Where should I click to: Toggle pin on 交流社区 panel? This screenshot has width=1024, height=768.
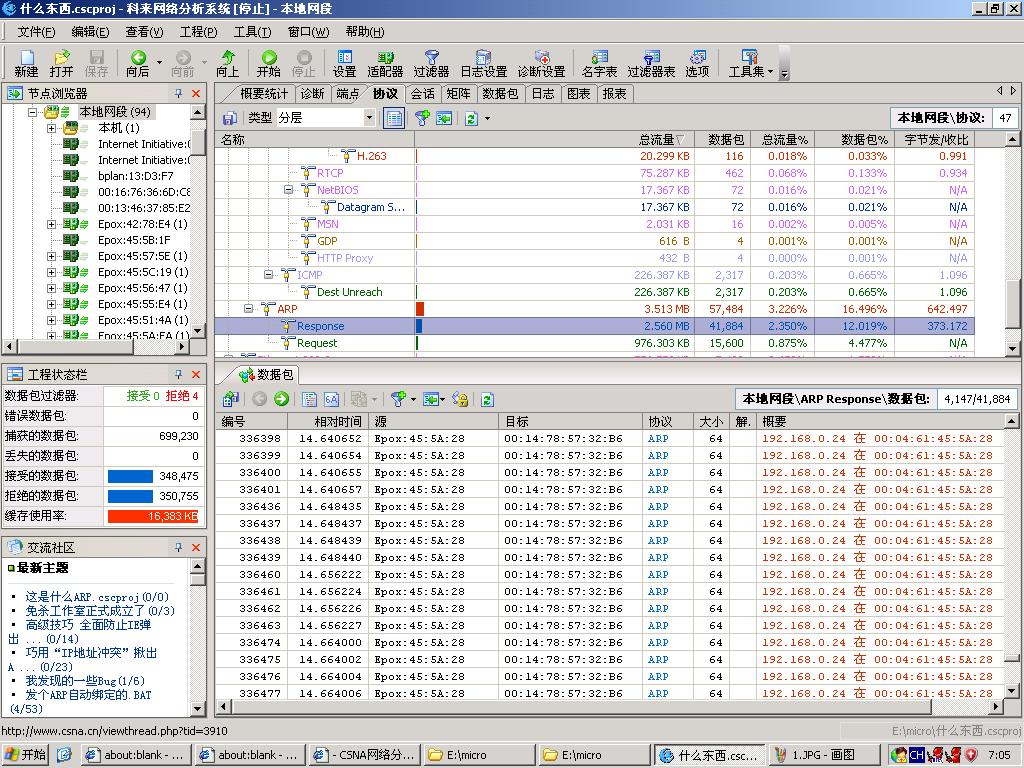click(x=178, y=547)
